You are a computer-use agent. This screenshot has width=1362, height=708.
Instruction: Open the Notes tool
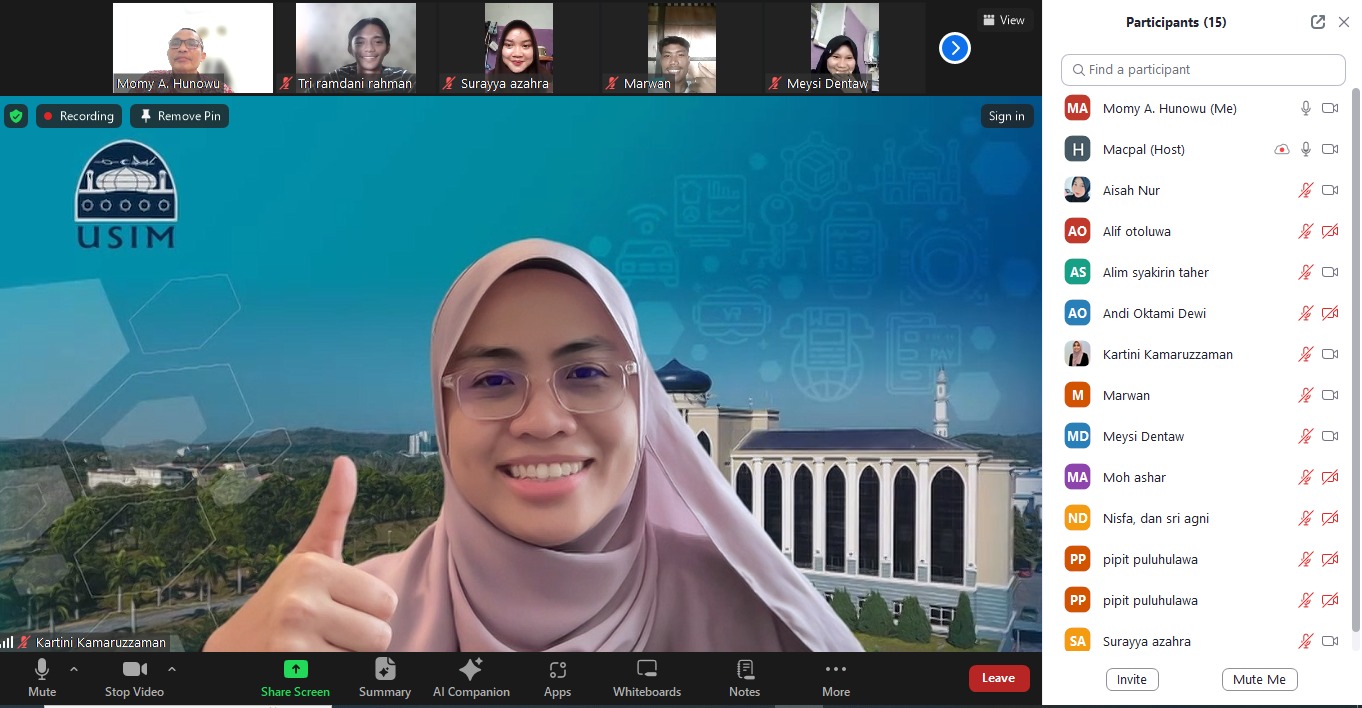pos(744,677)
